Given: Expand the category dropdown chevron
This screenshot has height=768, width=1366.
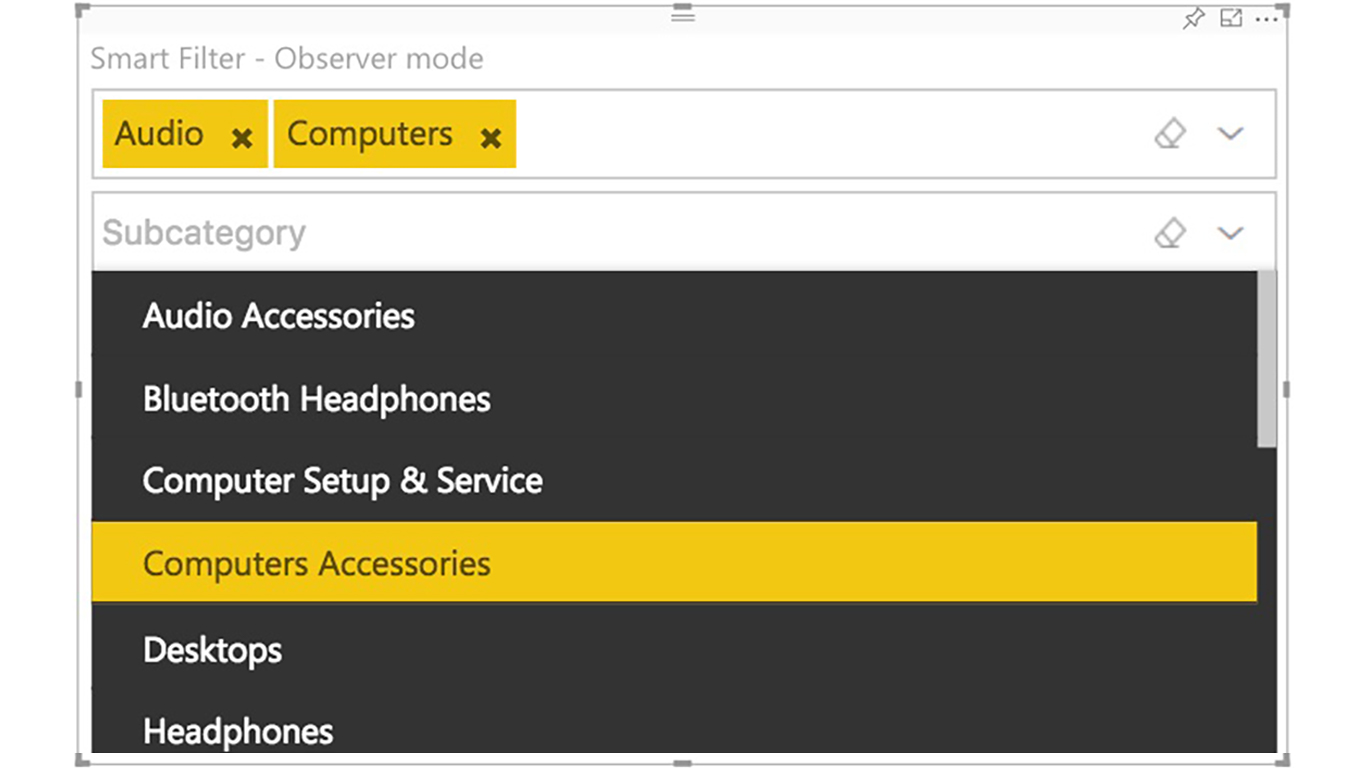Looking at the screenshot, I should [x=1230, y=134].
